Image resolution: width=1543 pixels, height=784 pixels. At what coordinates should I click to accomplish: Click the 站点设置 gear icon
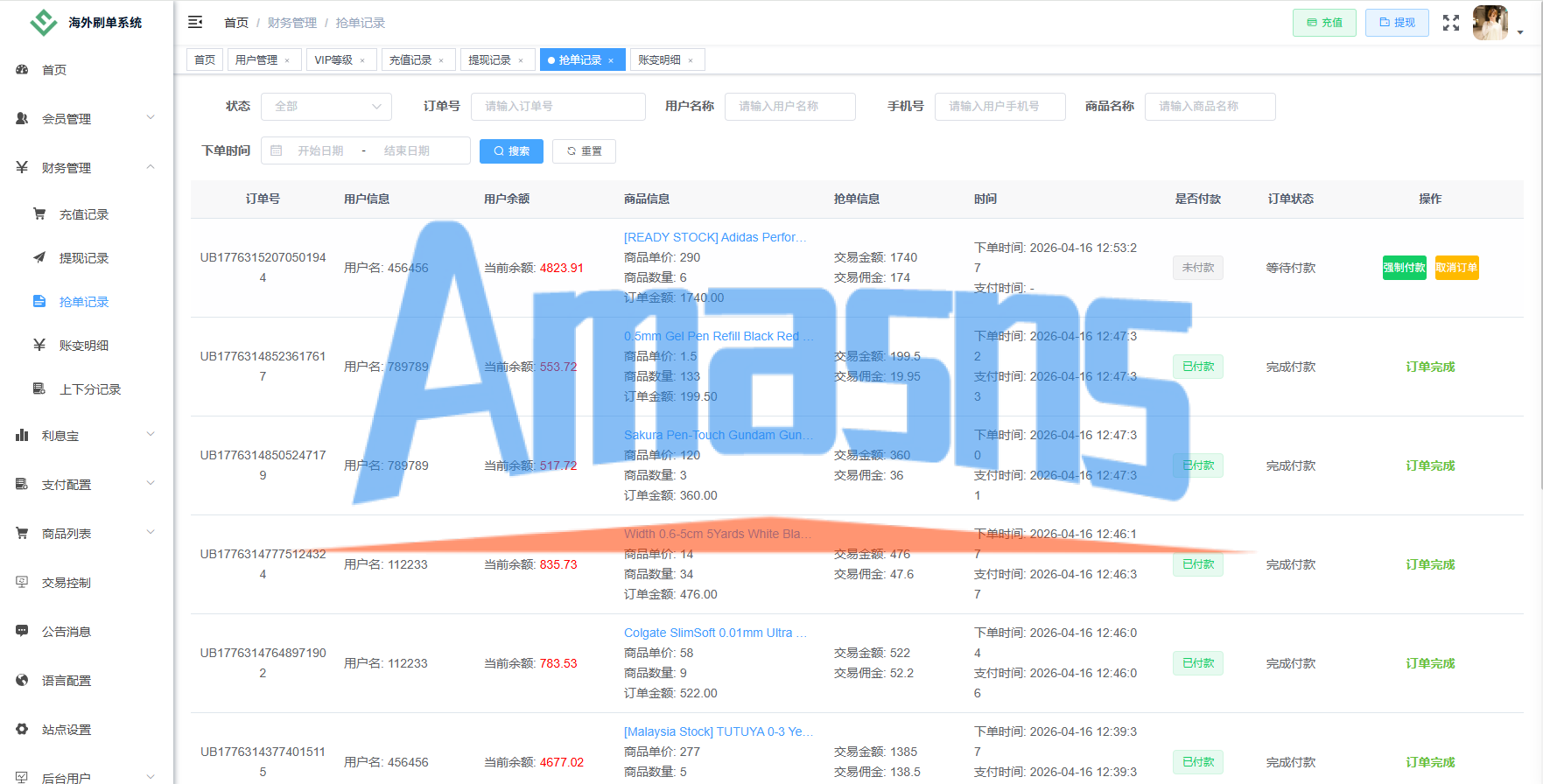[x=23, y=729]
